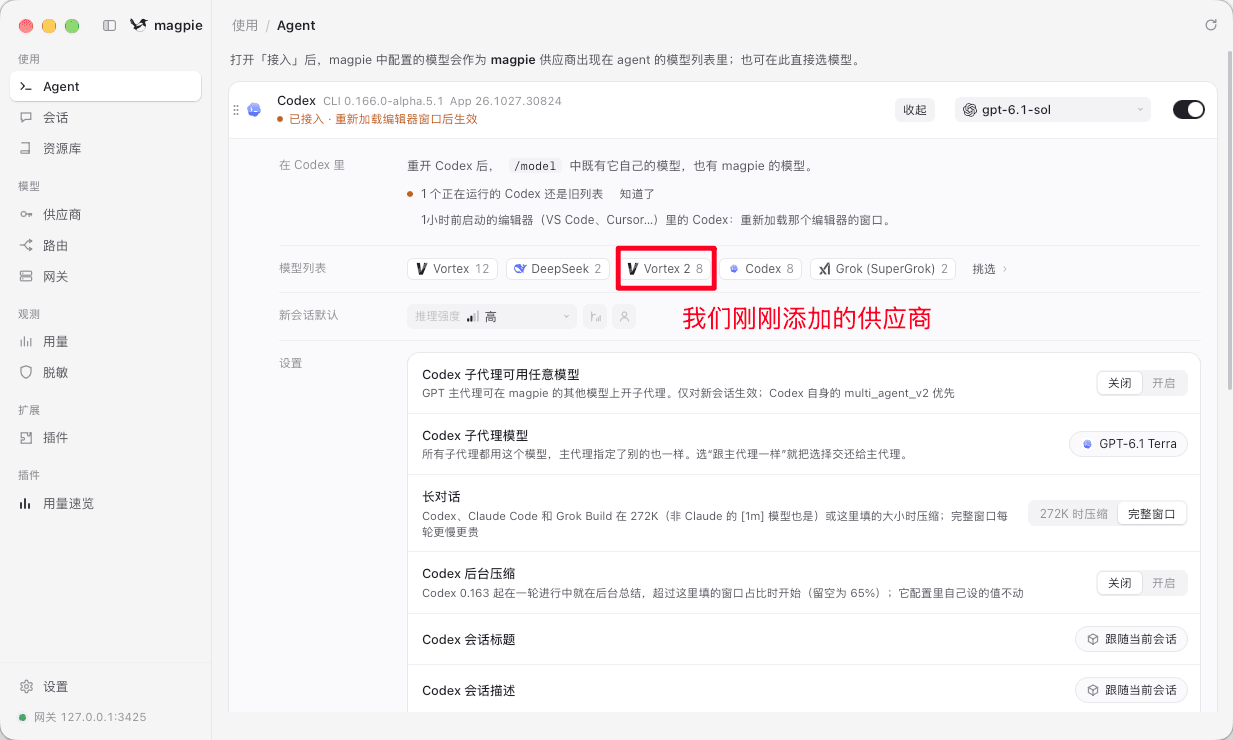Click the xAI logo in the Grok chip
Image resolution: width=1233 pixels, height=740 pixels.
click(x=825, y=269)
